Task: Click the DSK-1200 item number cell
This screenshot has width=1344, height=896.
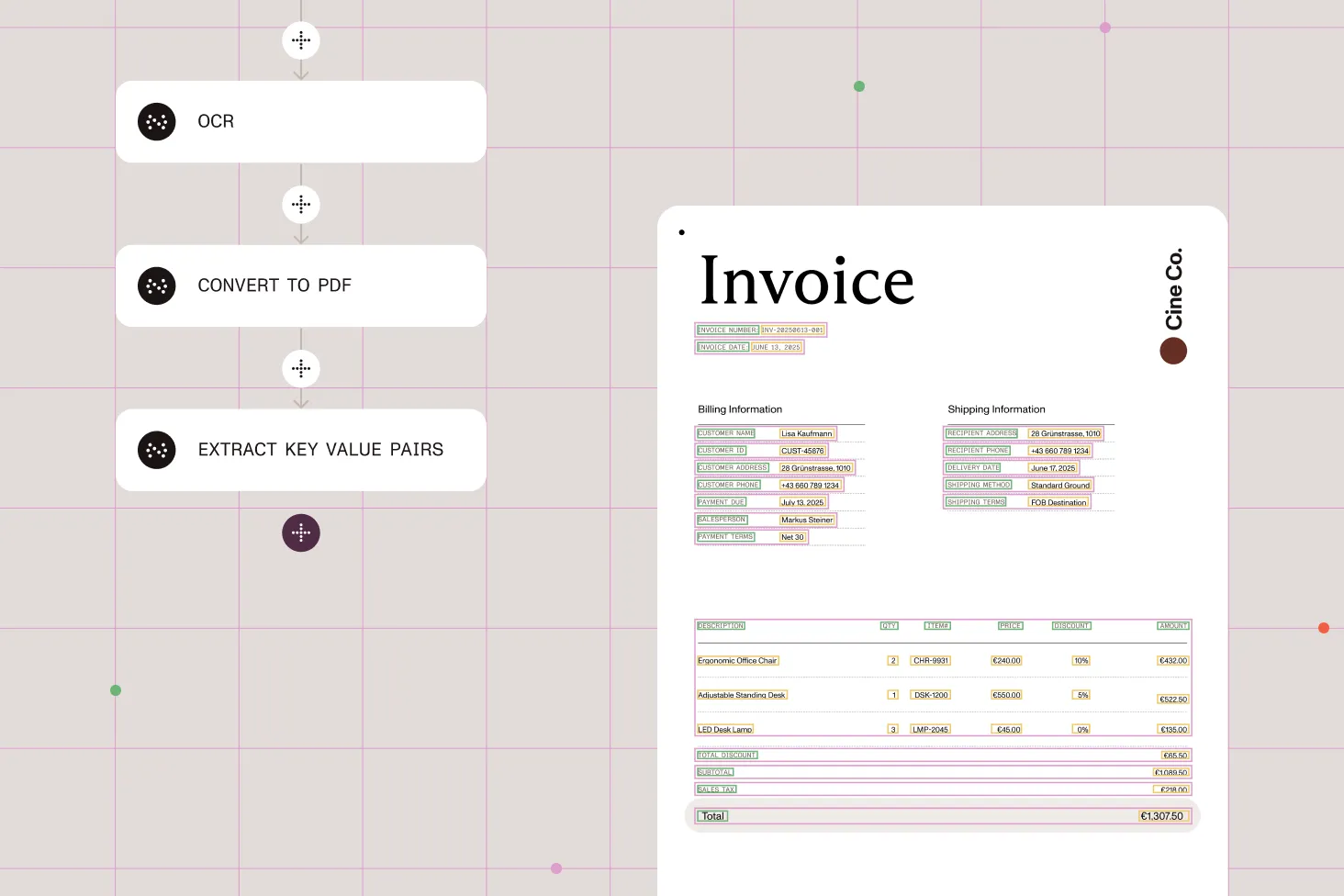Action: pyautogui.click(x=931, y=695)
